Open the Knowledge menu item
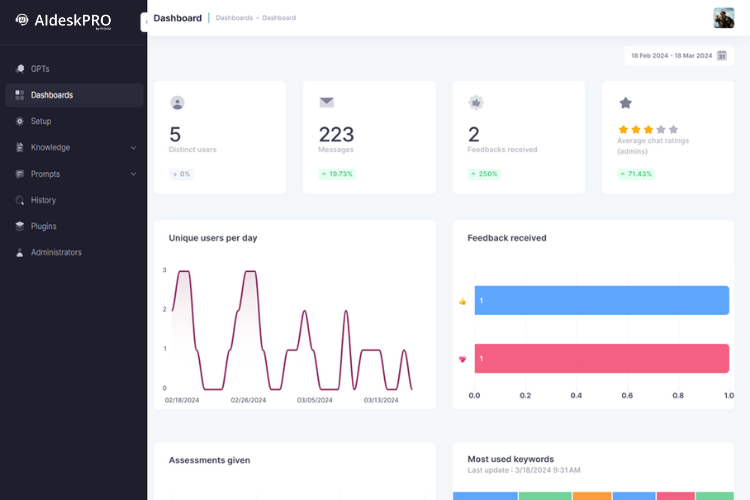Viewport: 750px width, 500px height. [x=50, y=148]
